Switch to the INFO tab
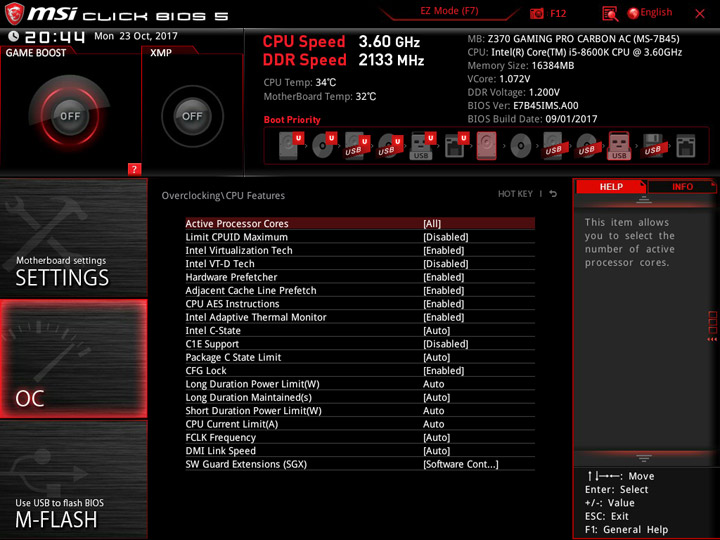The image size is (720, 540). tap(682, 186)
